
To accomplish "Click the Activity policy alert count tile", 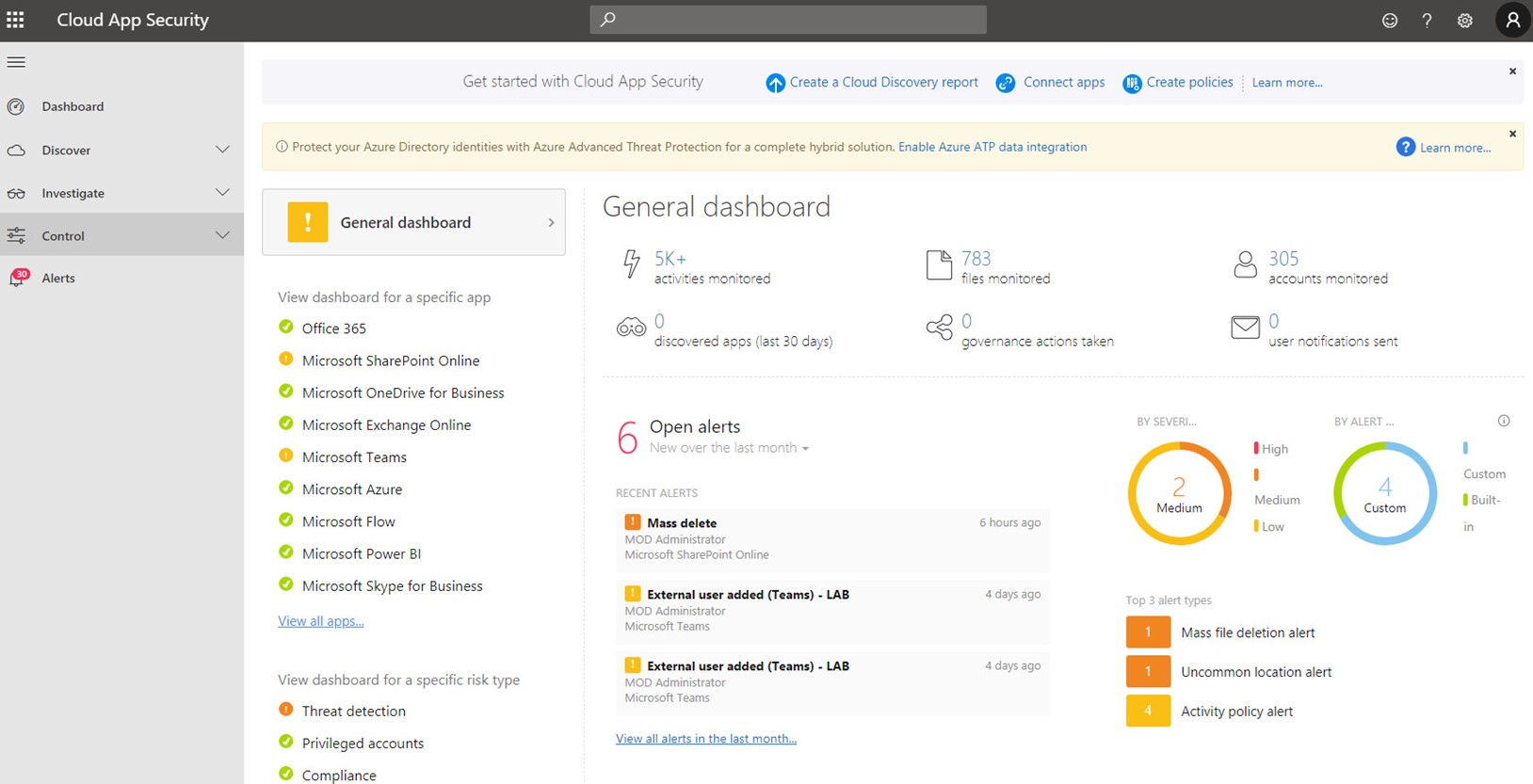I will click(x=1148, y=711).
